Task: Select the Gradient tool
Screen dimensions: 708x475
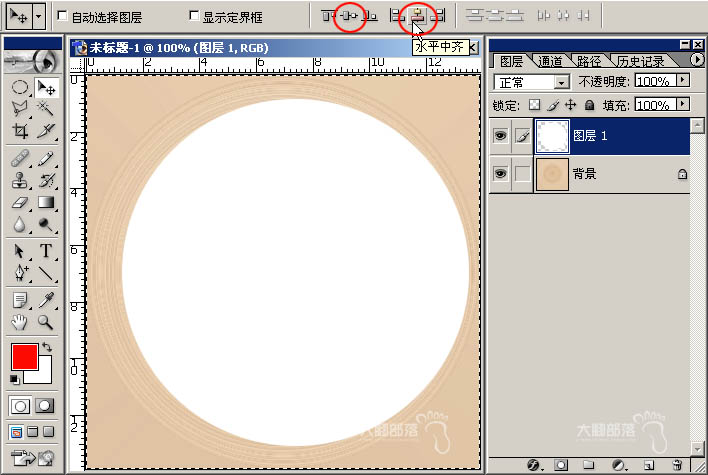Action: [46, 202]
